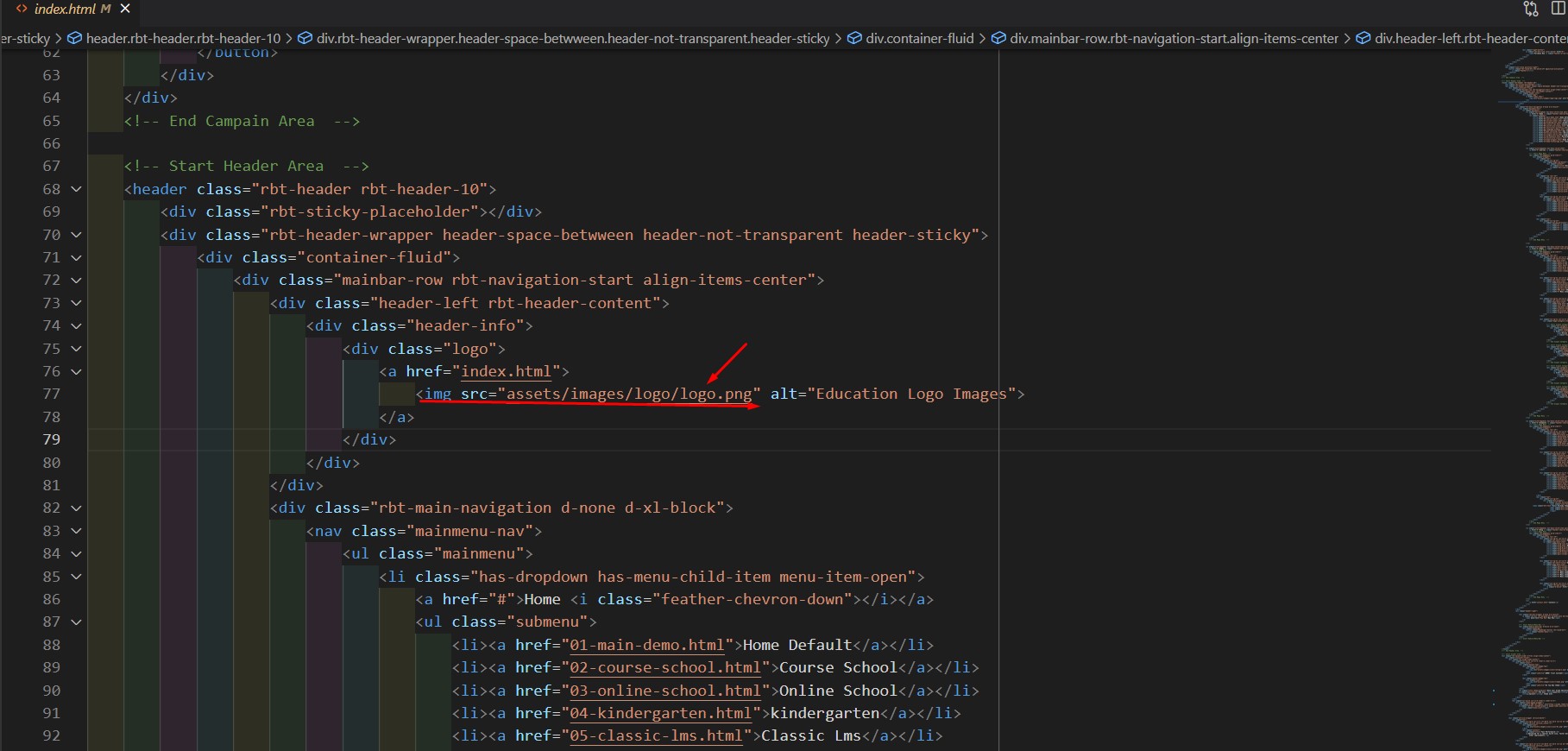The height and width of the screenshot is (751, 1568).
Task: Select breadcrumb header.rbt-header.rbt-header-10
Action: tap(183, 38)
